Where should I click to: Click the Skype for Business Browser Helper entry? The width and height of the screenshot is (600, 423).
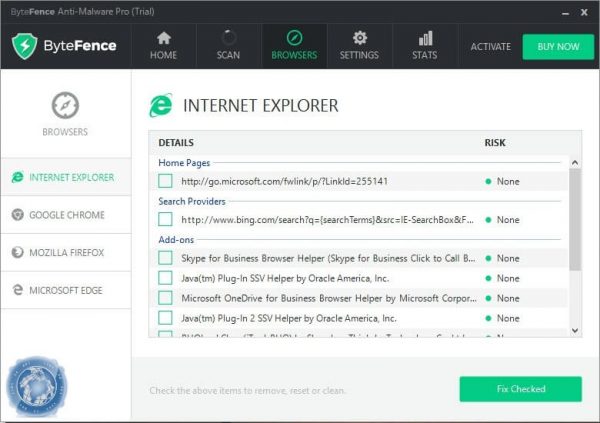tap(328, 258)
